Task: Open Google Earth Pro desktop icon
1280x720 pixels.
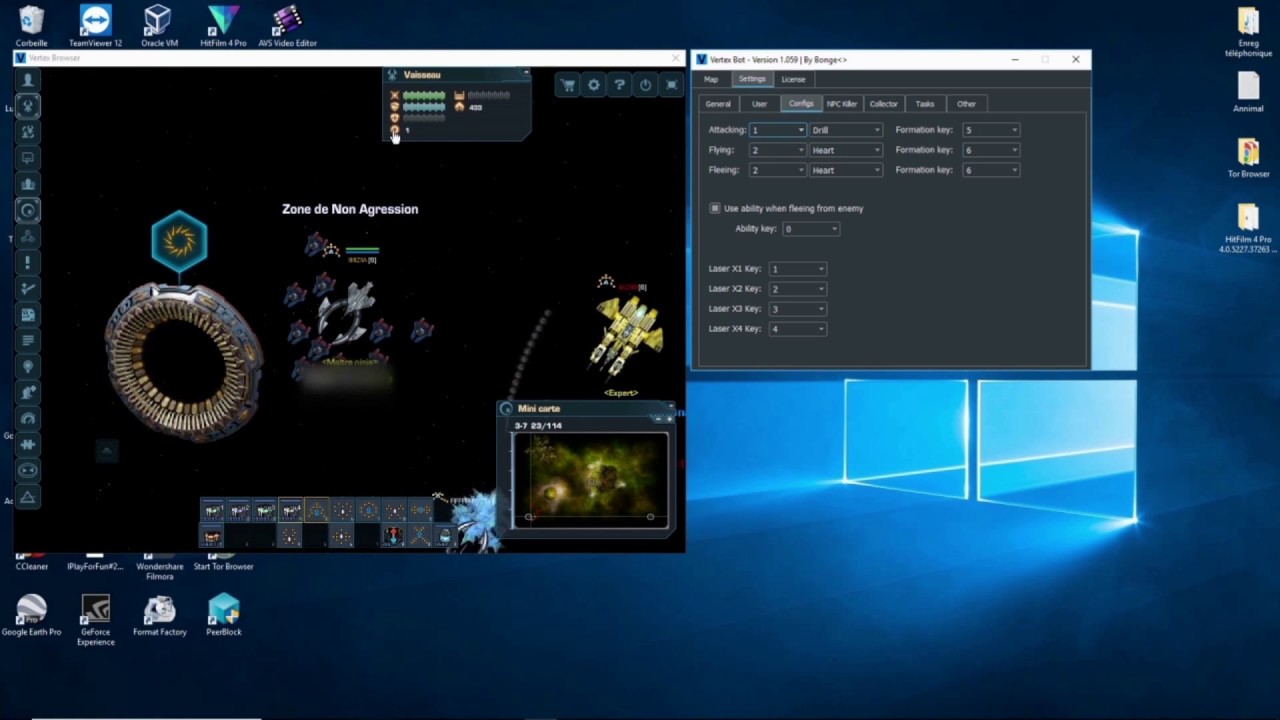Action: 31,615
